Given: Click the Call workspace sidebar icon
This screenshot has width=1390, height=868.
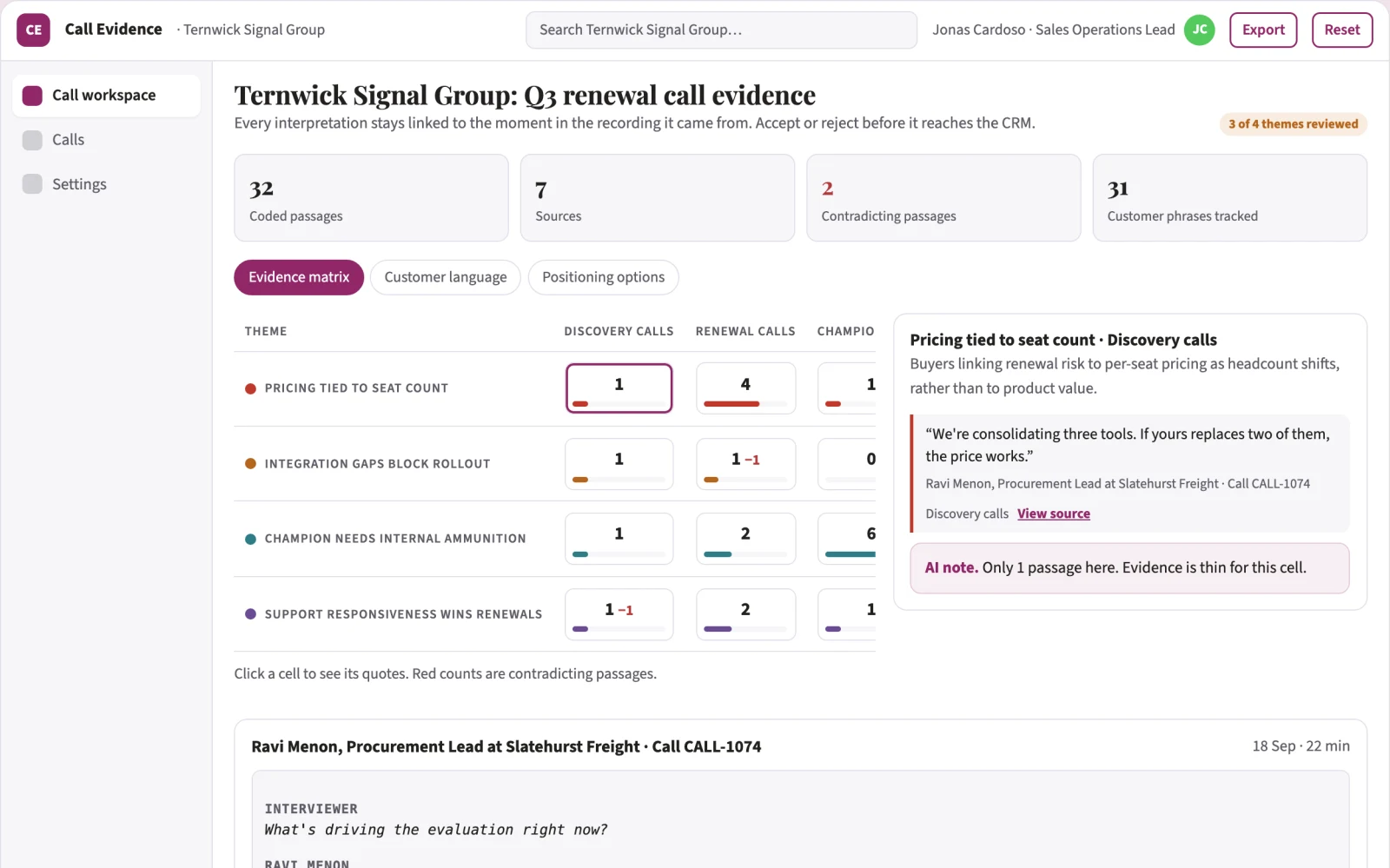Looking at the screenshot, I should click(x=32, y=96).
